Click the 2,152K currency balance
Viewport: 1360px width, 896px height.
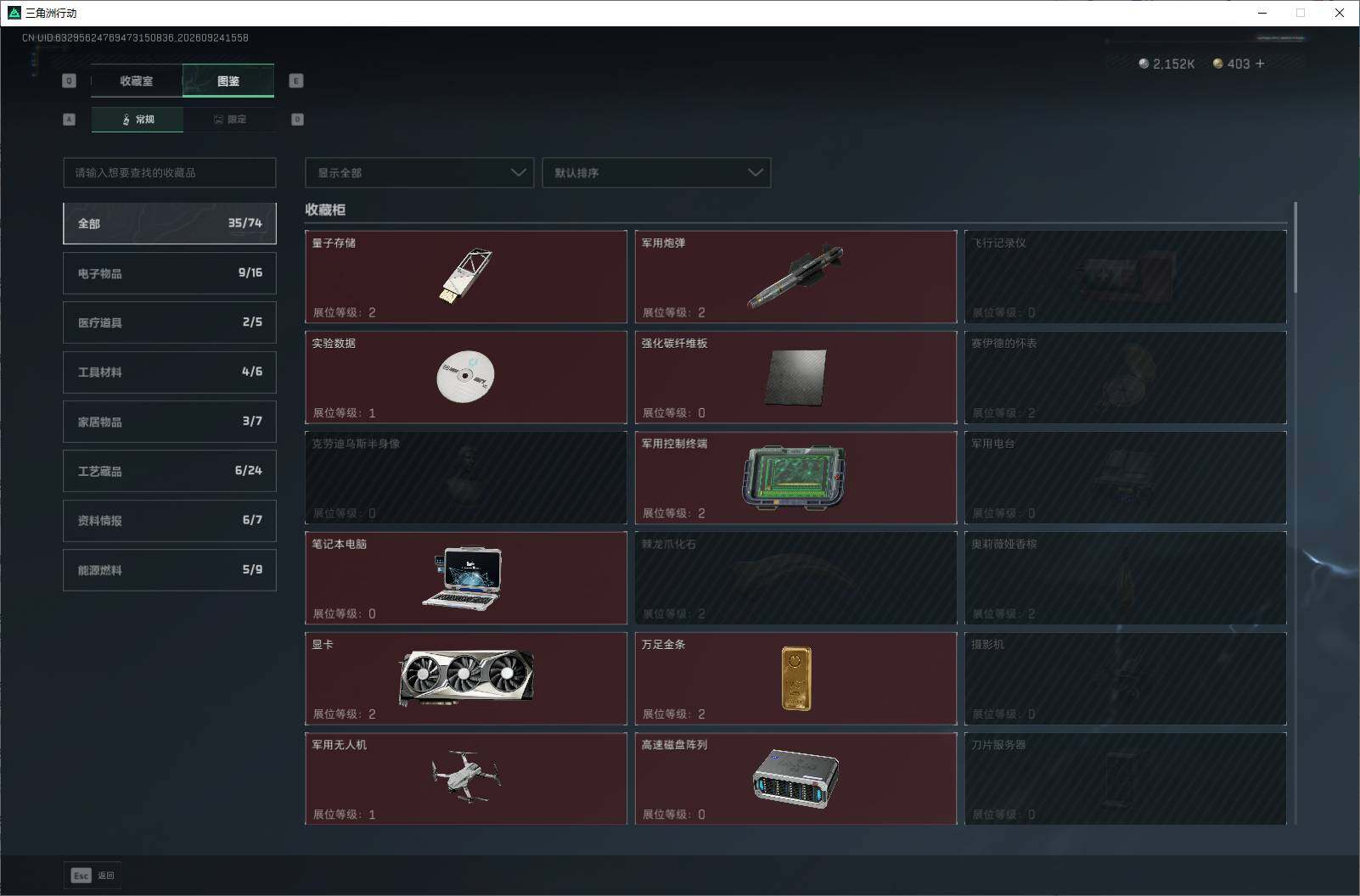[x=1166, y=64]
